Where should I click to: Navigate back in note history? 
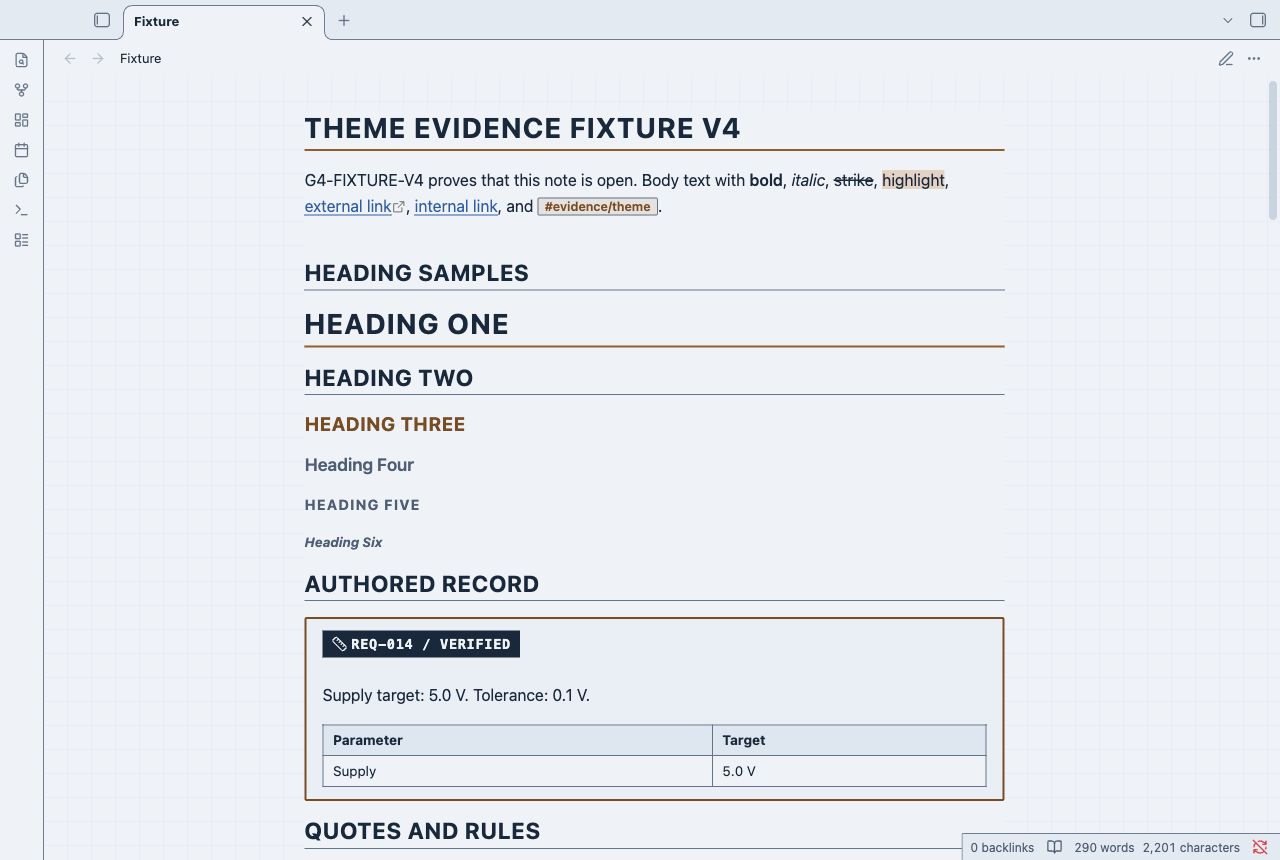70,58
